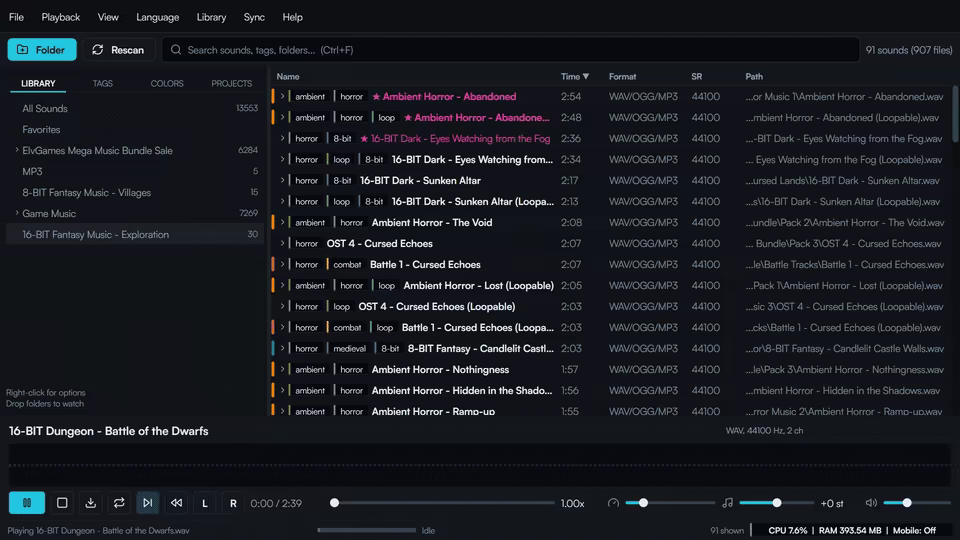Open the Language menu
The image size is (960, 540).
click(157, 17)
